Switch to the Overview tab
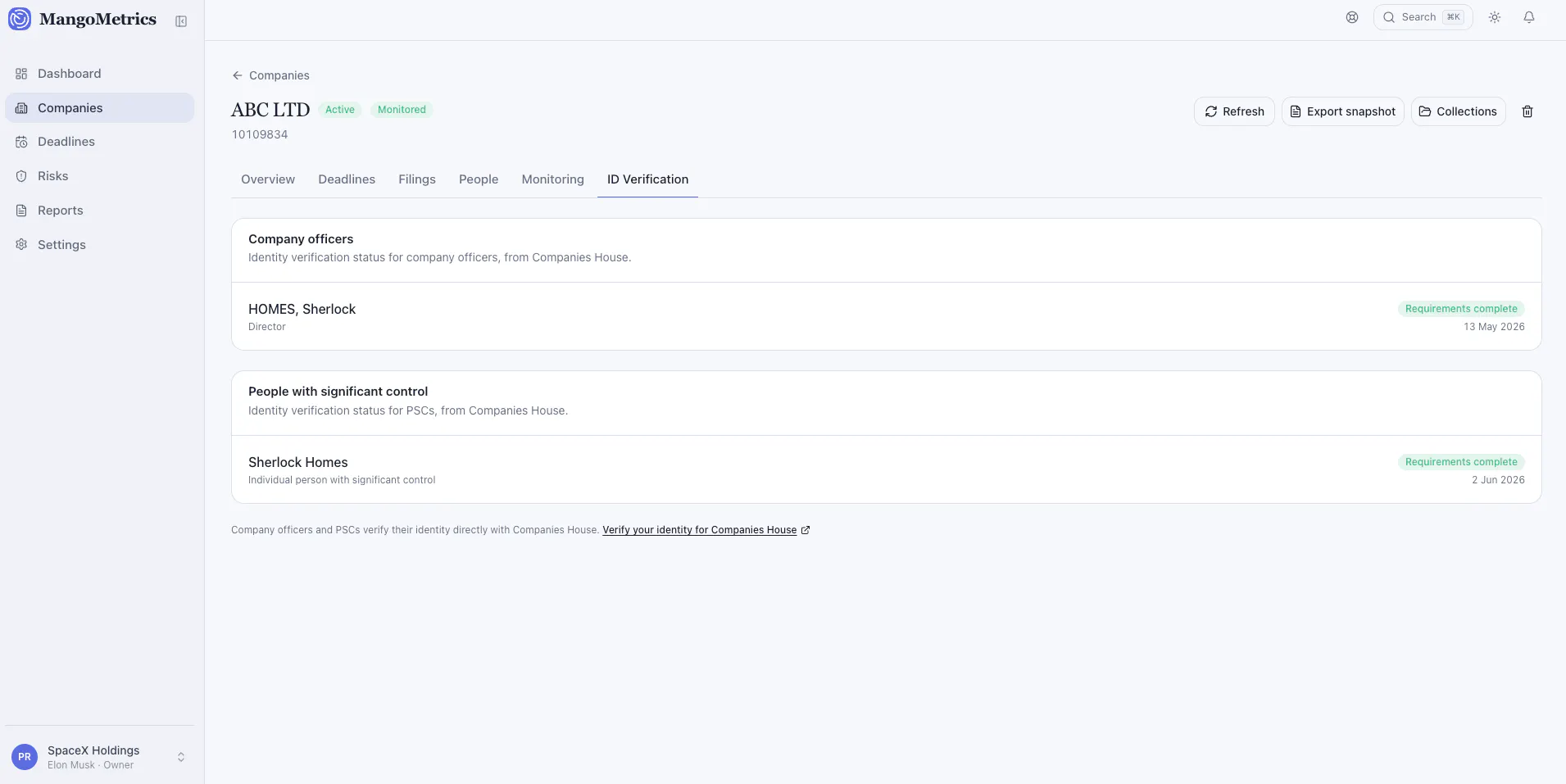The image size is (1566, 784). (268, 179)
